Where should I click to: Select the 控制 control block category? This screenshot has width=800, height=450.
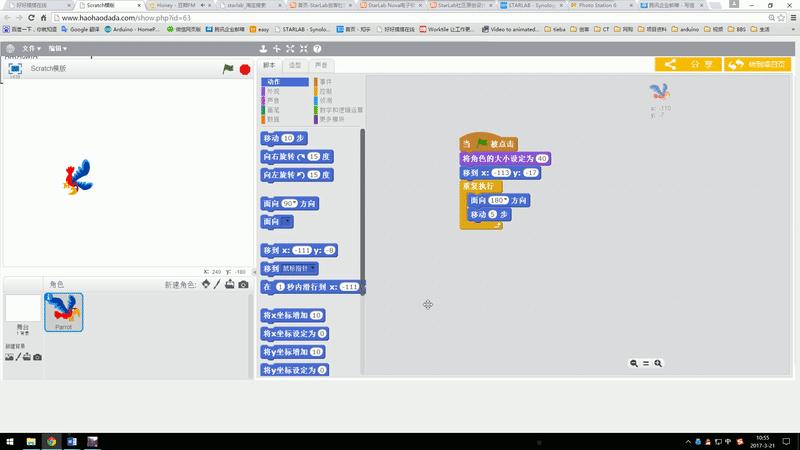click(x=338, y=91)
